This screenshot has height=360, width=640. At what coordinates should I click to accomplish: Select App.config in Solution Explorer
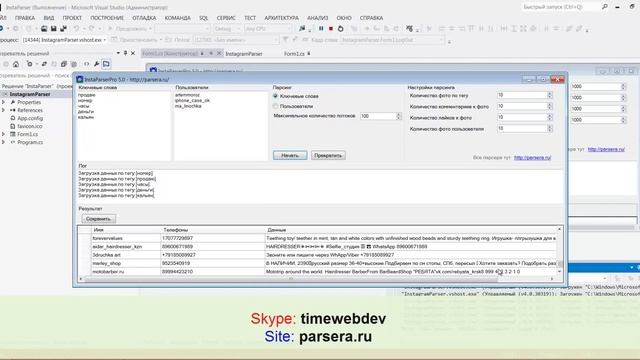click(x=30, y=118)
